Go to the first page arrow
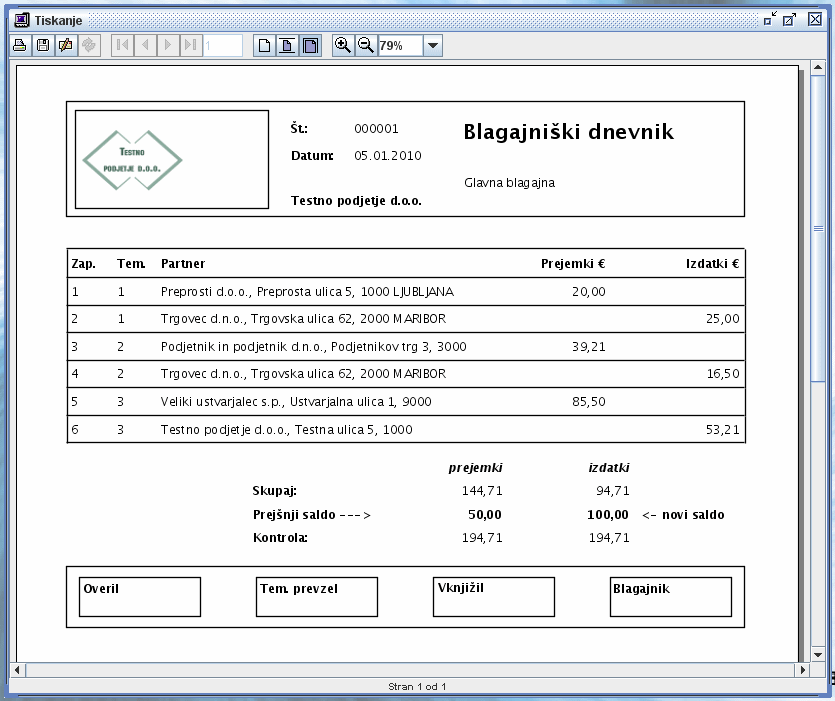Viewport: 835px width, 701px height. coord(122,45)
